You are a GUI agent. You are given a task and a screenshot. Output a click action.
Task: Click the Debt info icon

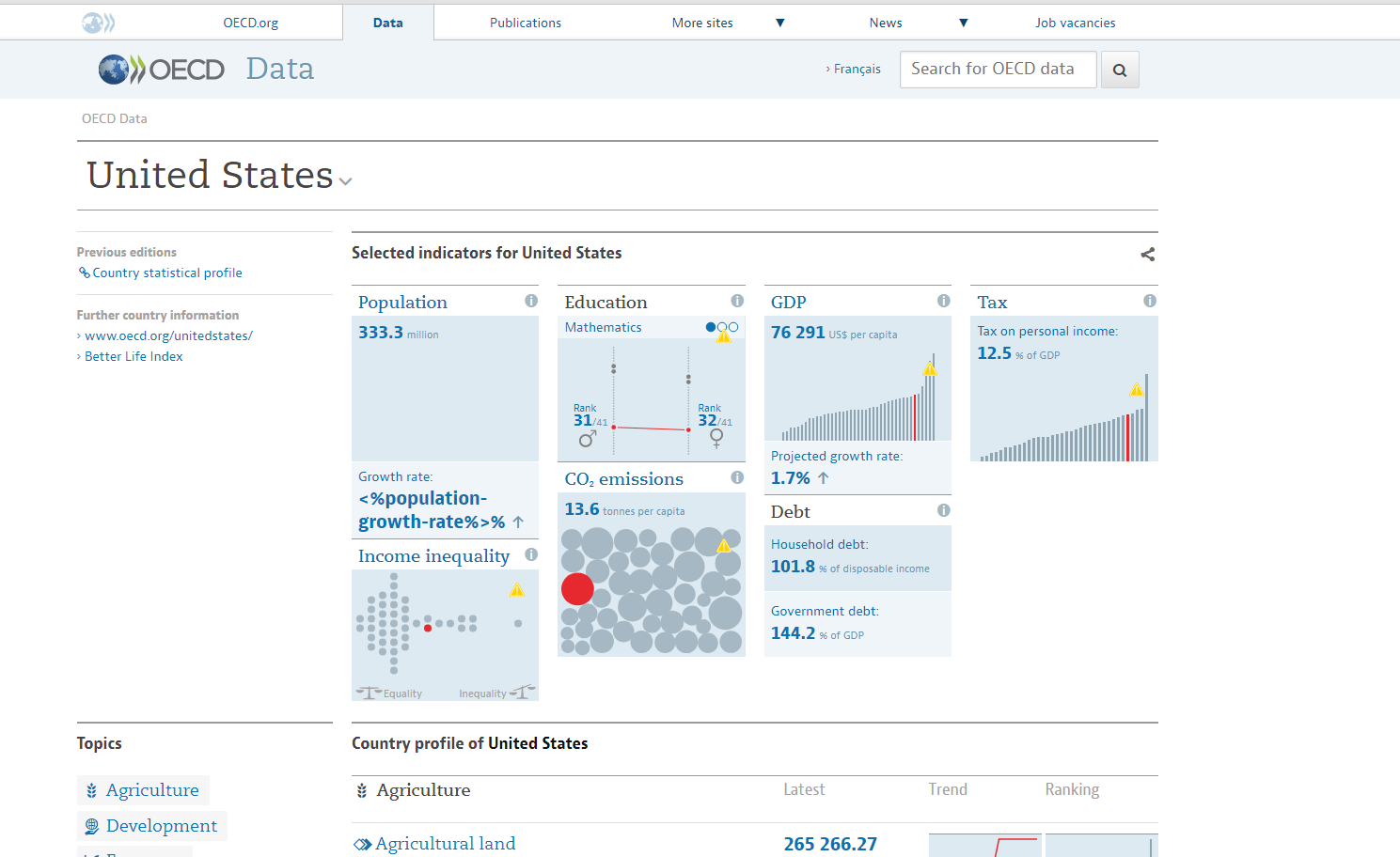pyautogui.click(x=943, y=510)
